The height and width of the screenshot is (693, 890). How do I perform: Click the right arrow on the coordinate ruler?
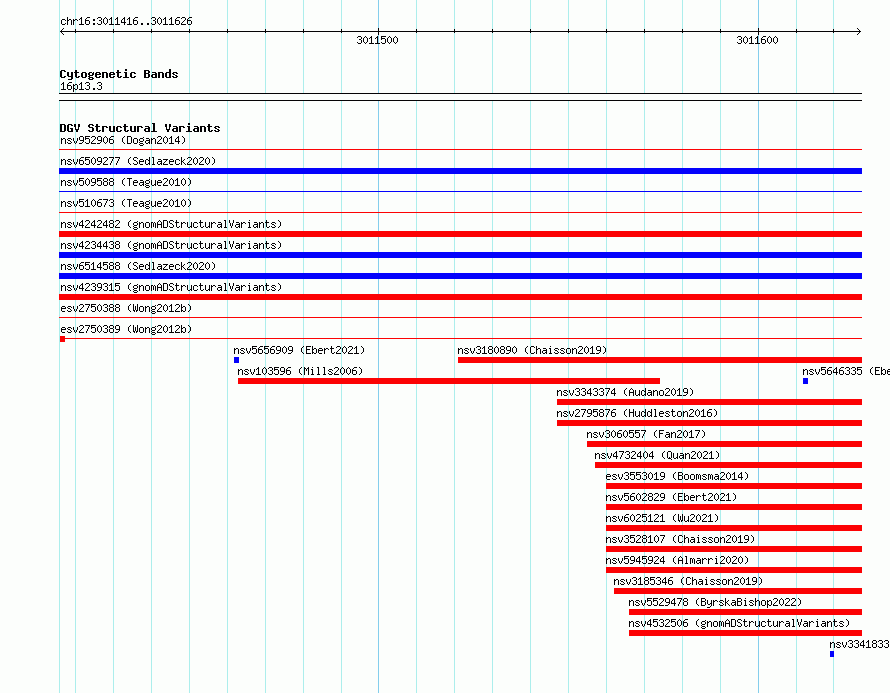tap(858, 31)
